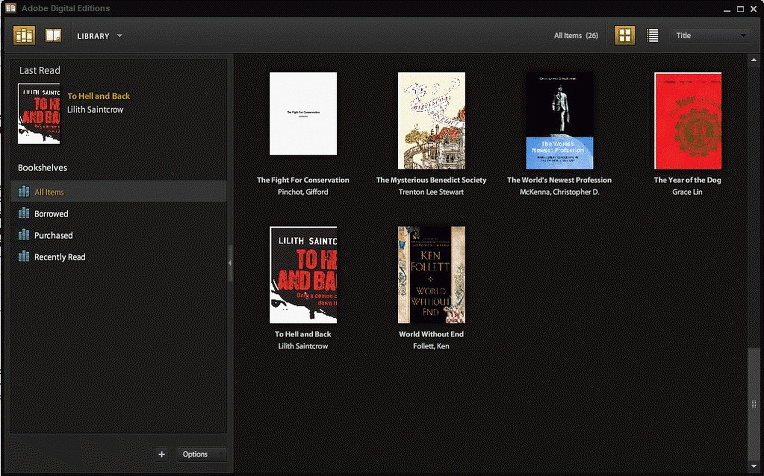The image size is (764, 476).
Task: Select thumbnail grid view
Action: pyautogui.click(x=625, y=35)
